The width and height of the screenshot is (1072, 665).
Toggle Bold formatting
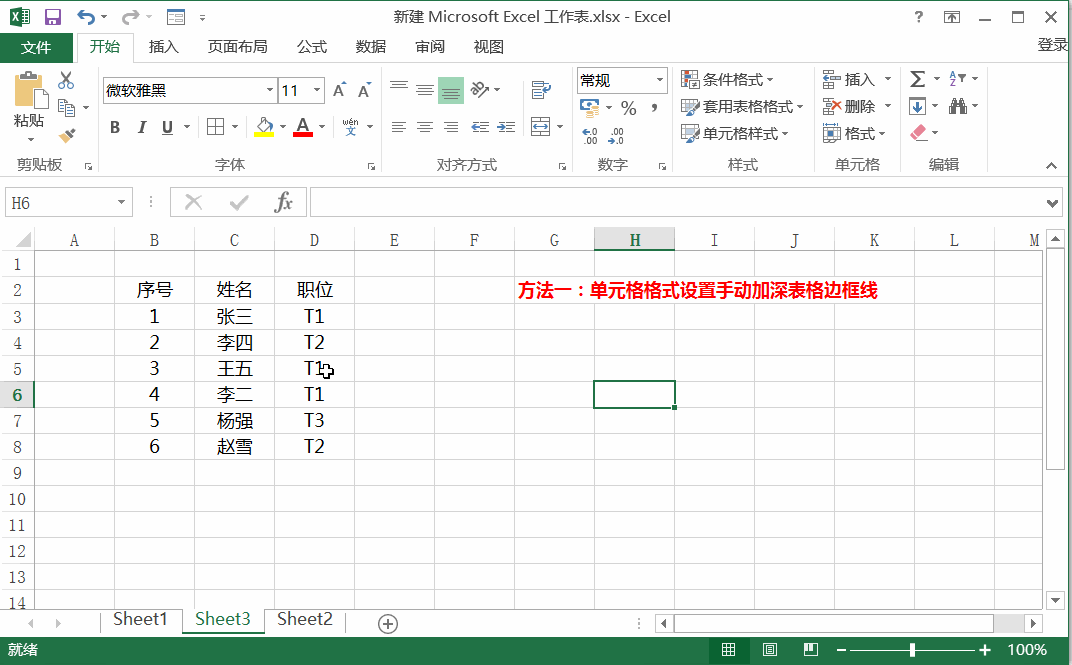(x=115, y=127)
